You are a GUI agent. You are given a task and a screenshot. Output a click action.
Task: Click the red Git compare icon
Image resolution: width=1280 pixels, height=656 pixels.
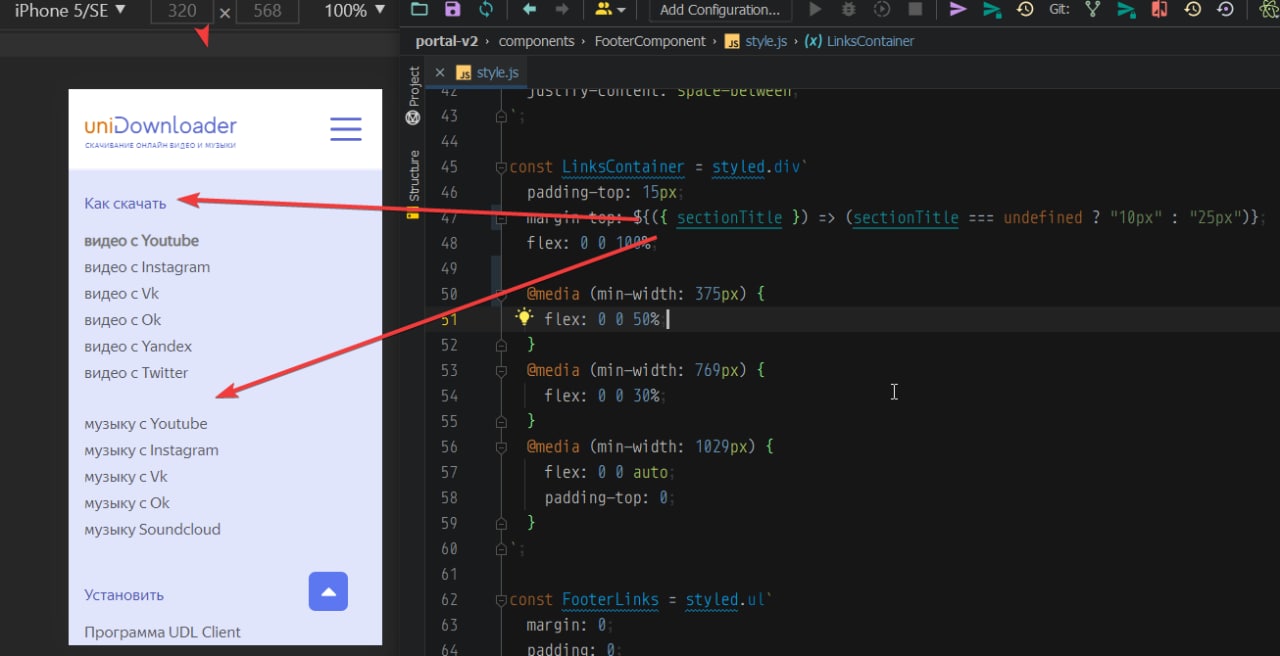[x=1159, y=10]
